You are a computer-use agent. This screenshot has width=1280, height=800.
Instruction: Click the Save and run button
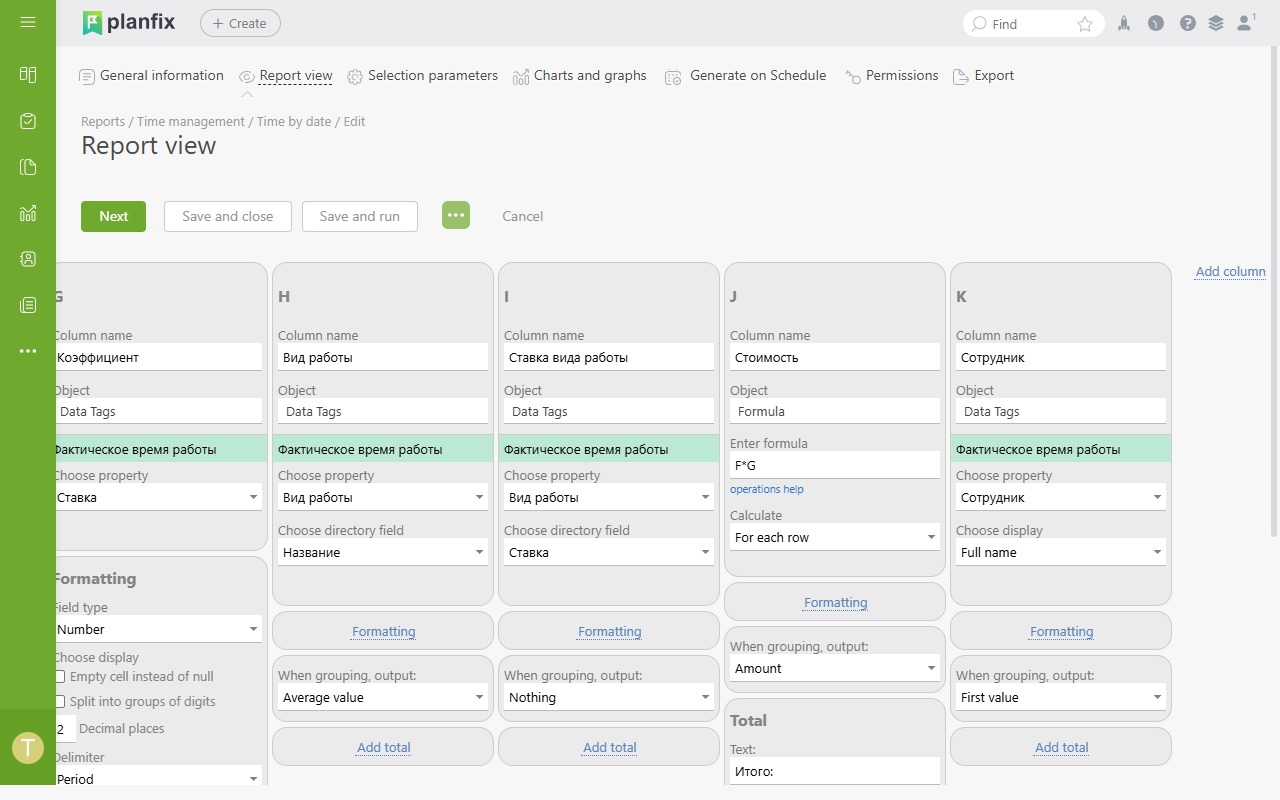tap(360, 216)
